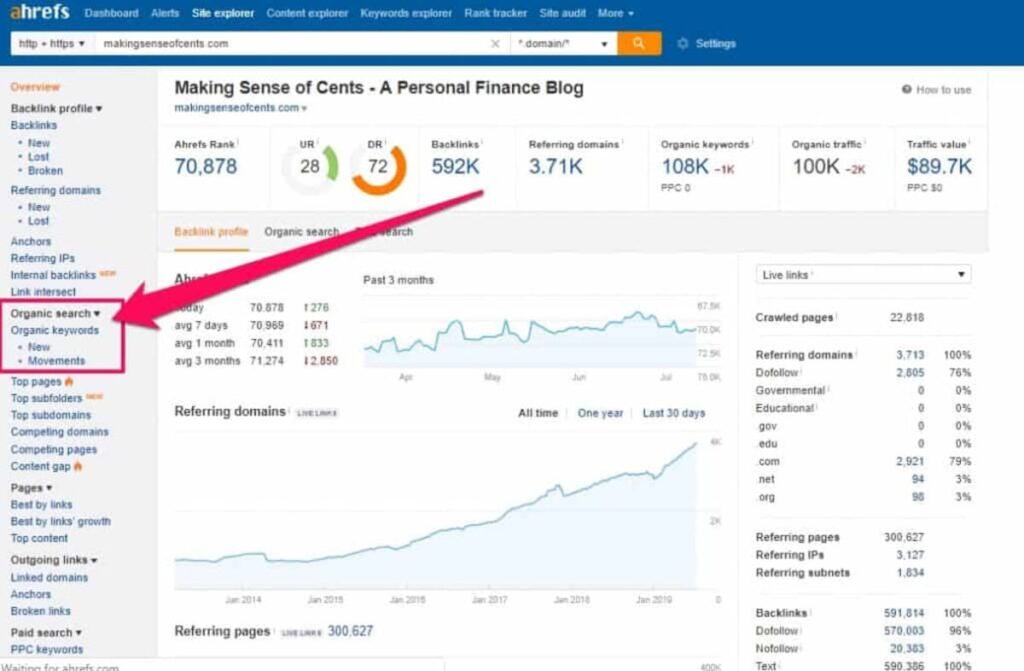Open the Live links dropdown
This screenshot has height=671, width=1024.
tap(863, 274)
